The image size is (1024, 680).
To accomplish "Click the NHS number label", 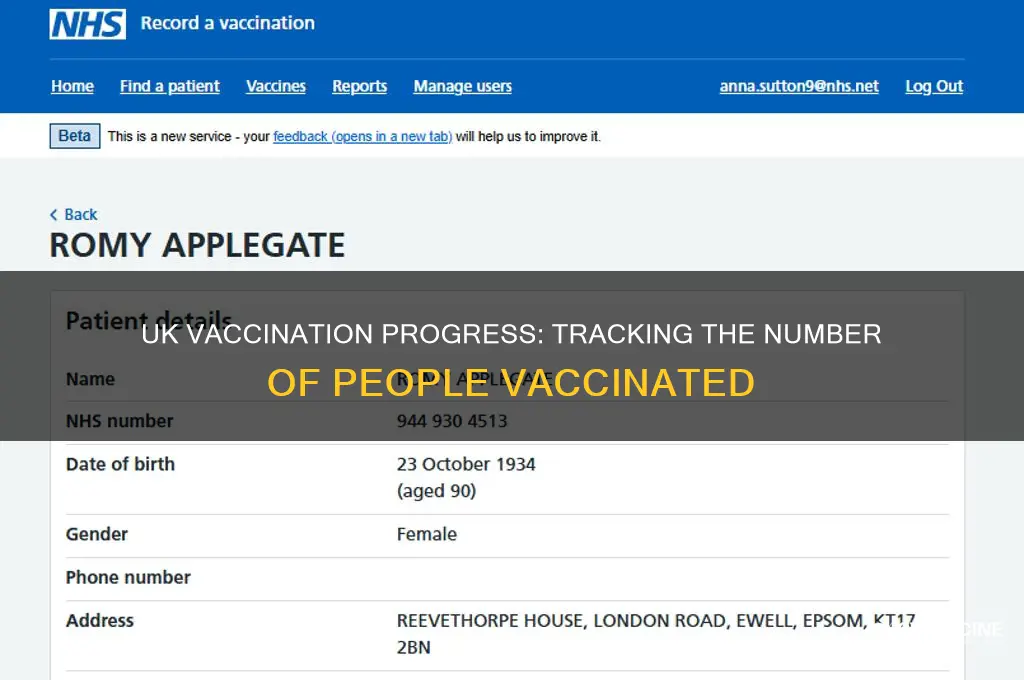I will coord(120,421).
